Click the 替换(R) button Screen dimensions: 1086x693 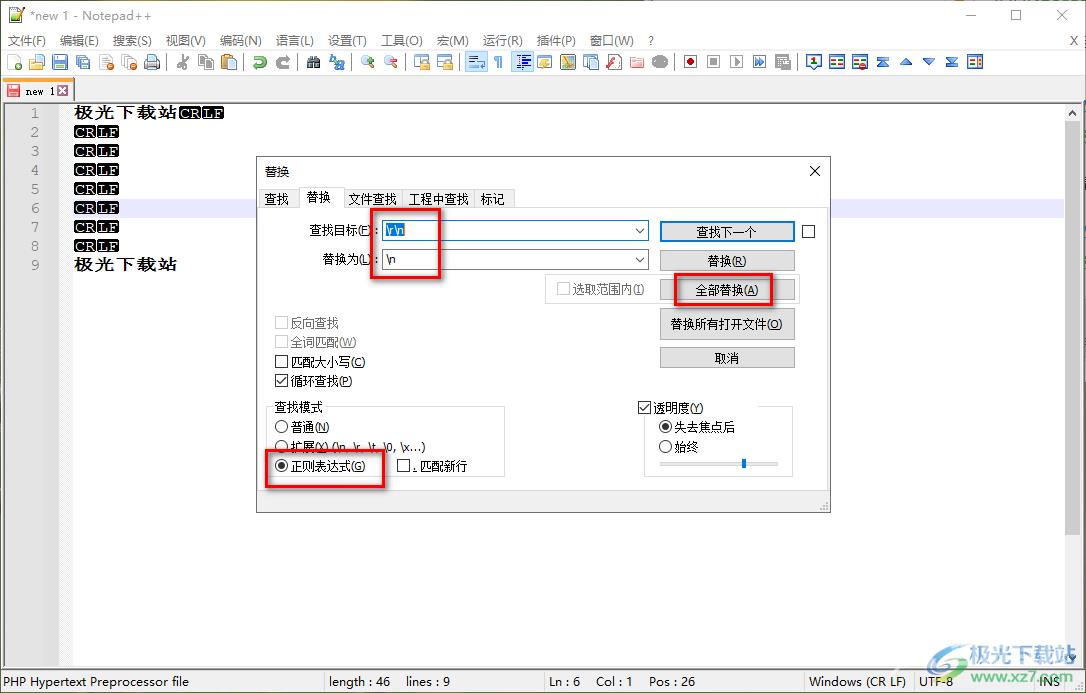click(727, 260)
